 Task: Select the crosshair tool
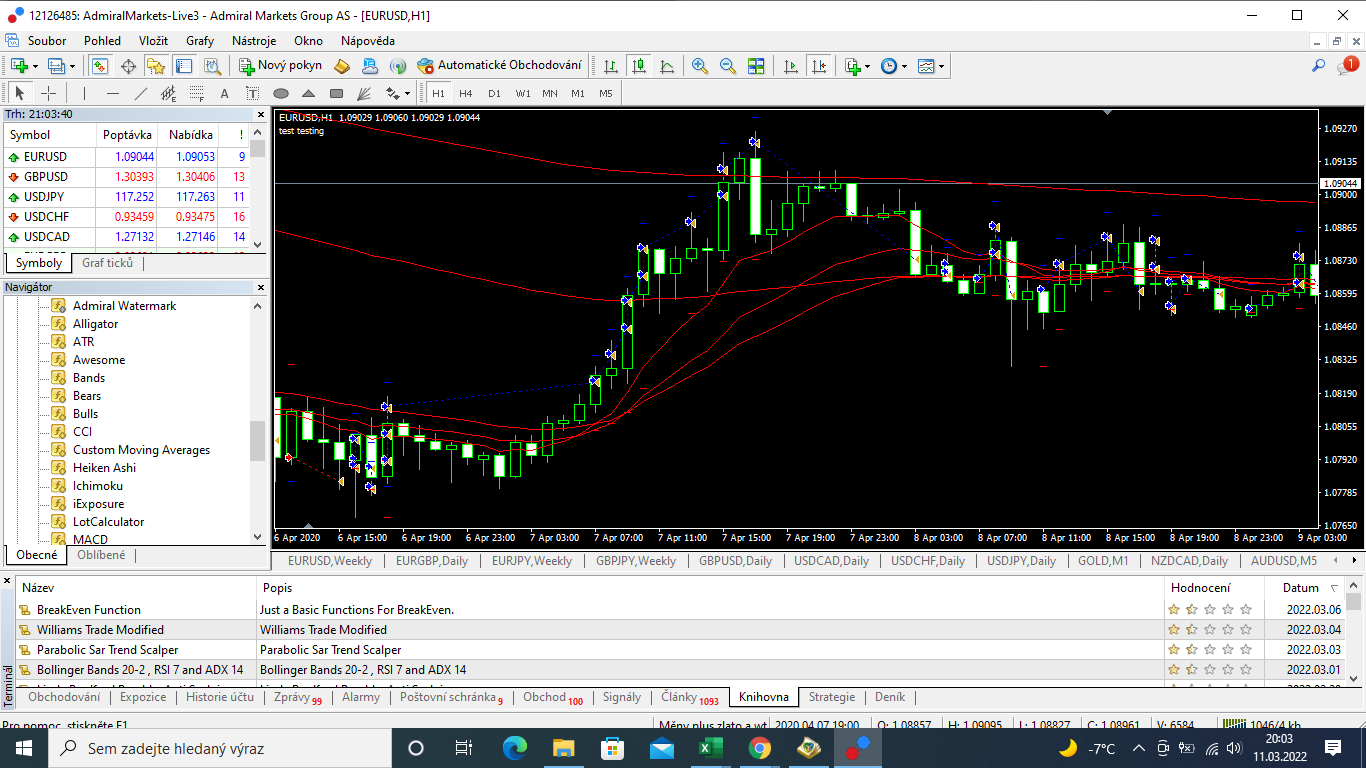pos(48,94)
